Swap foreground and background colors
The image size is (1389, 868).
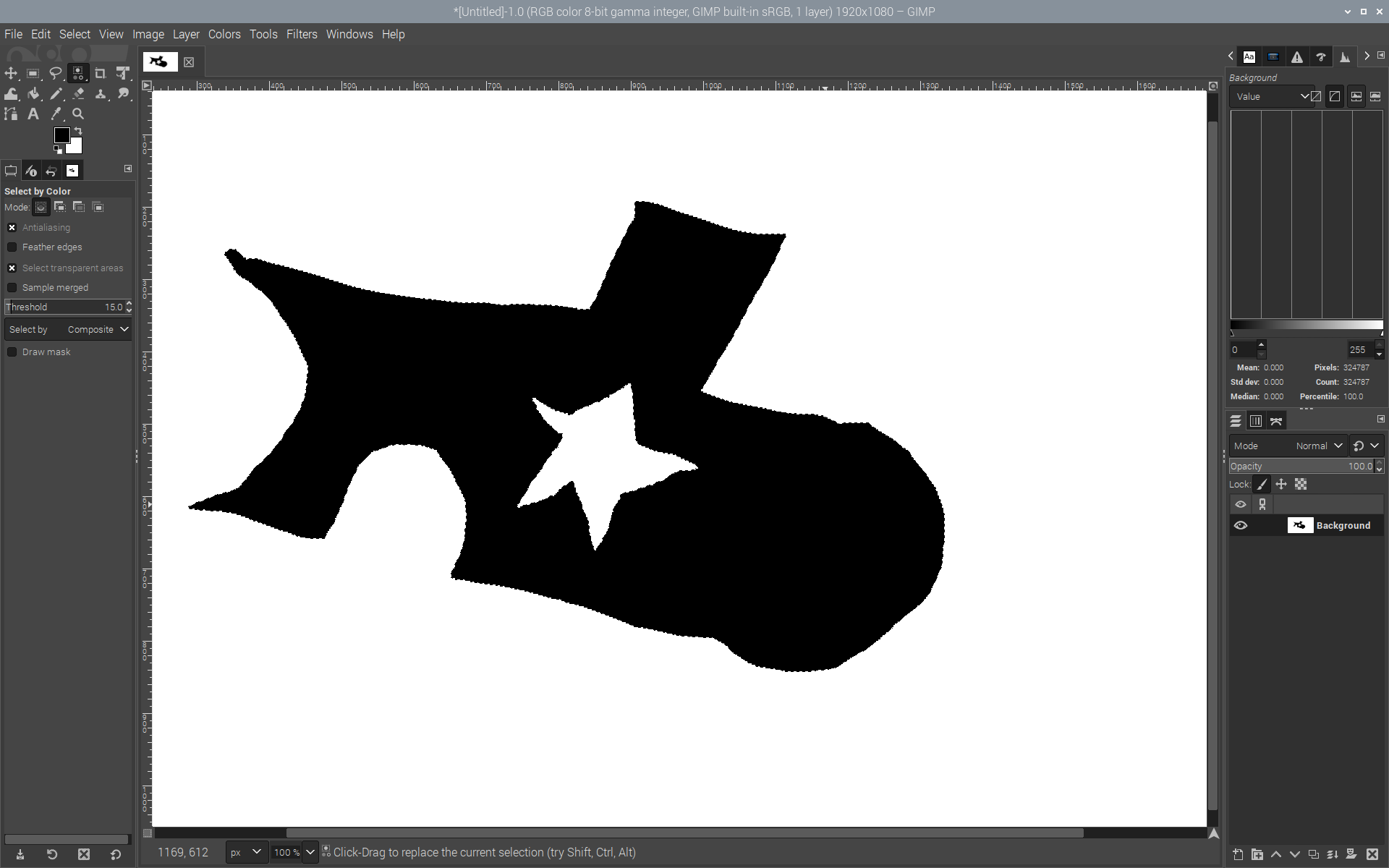coord(78,130)
